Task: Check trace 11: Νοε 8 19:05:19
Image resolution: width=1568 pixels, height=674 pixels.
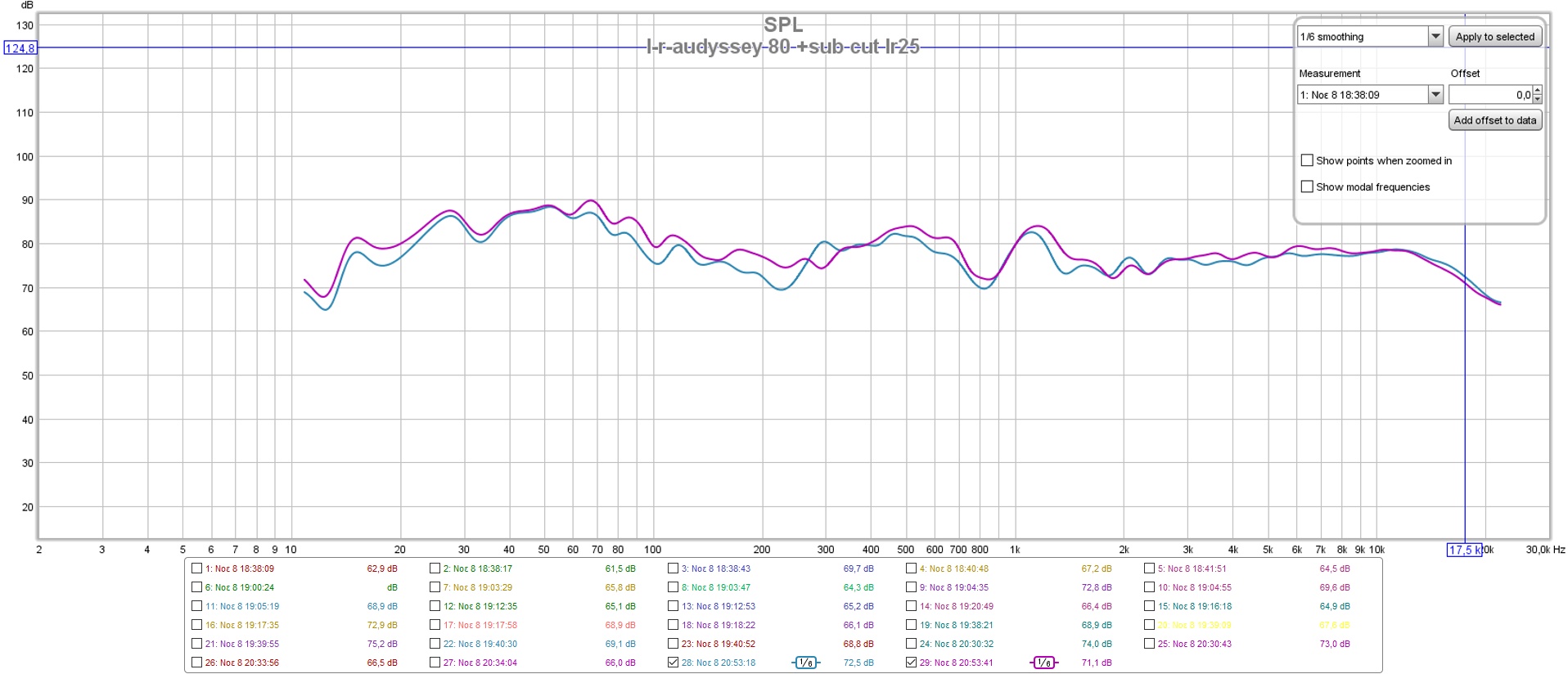Action: [x=196, y=606]
